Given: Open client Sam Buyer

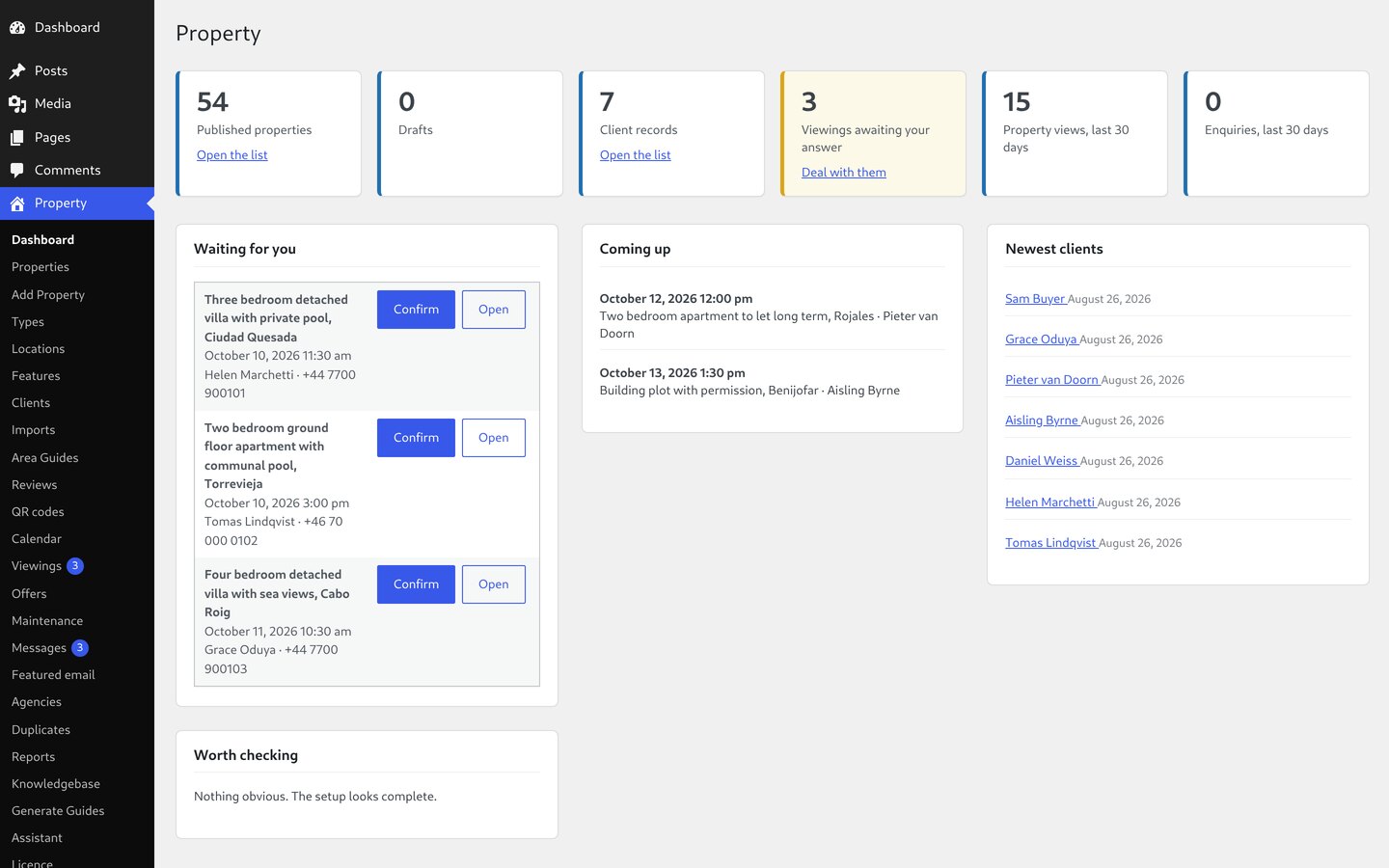Looking at the screenshot, I should click(1036, 299).
